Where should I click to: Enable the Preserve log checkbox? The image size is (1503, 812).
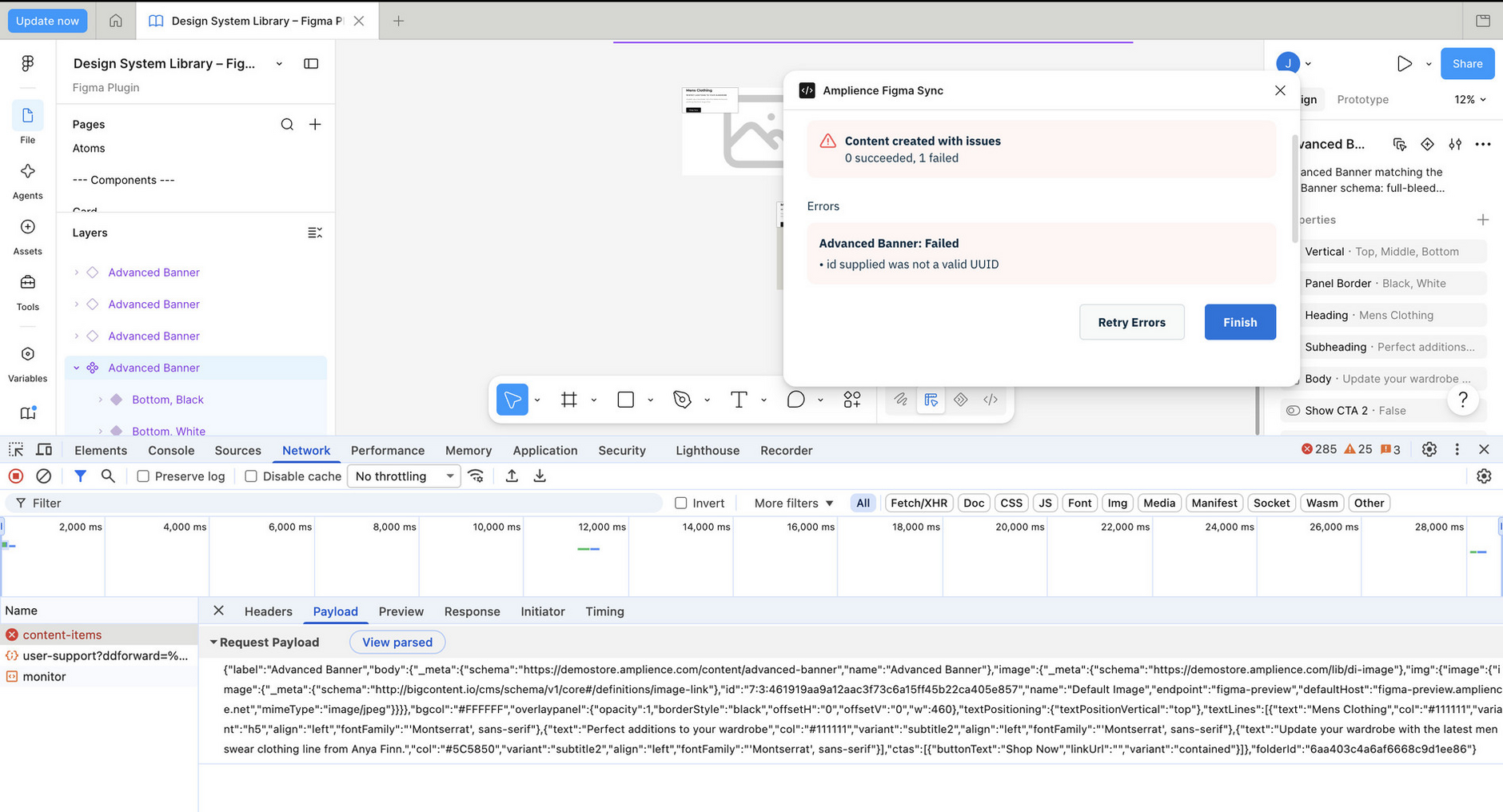click(x=143, y=476)
